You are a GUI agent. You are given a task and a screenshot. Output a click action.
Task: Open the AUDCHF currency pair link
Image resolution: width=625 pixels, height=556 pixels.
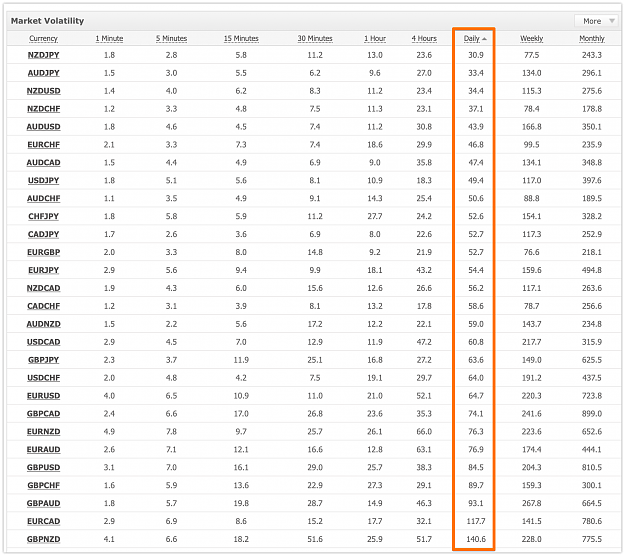43,198
